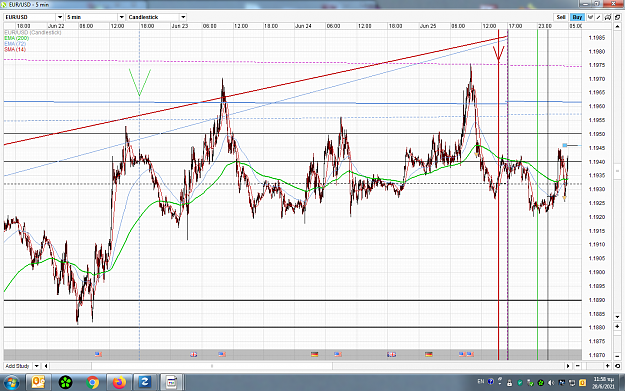Select the trend line drawing tool
This screenshot has width=625, height=391.
click(x=599, y=17)
